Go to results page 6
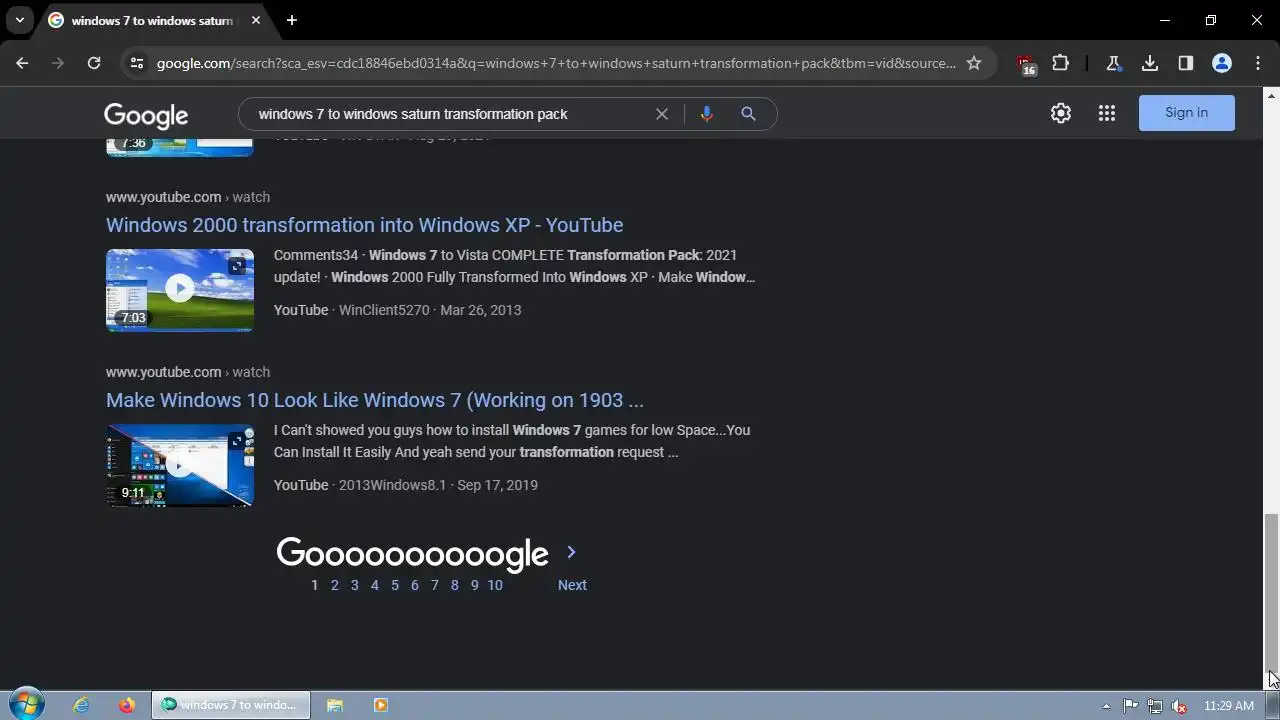 [414, 585]
